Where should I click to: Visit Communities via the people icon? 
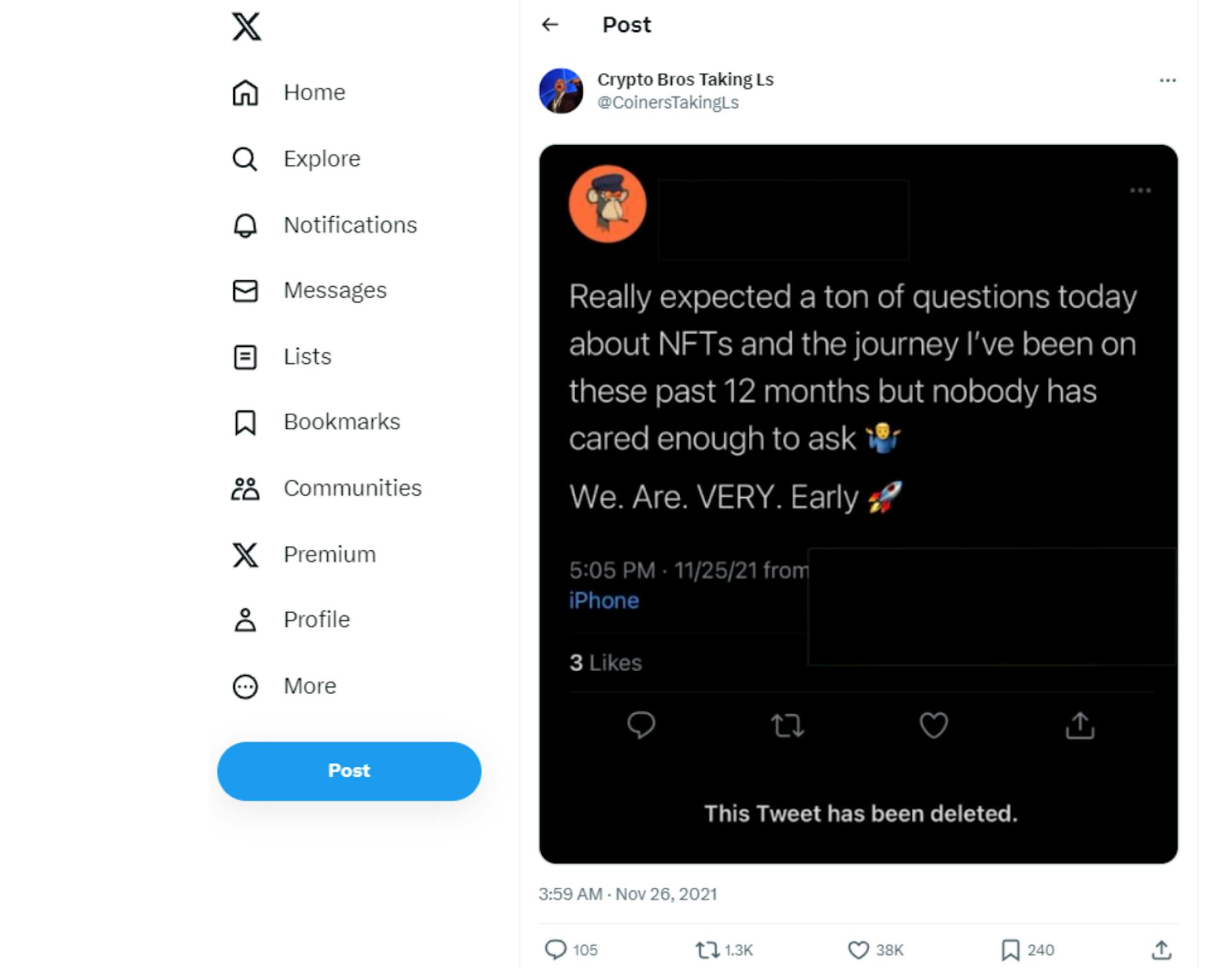pos(246,488)
